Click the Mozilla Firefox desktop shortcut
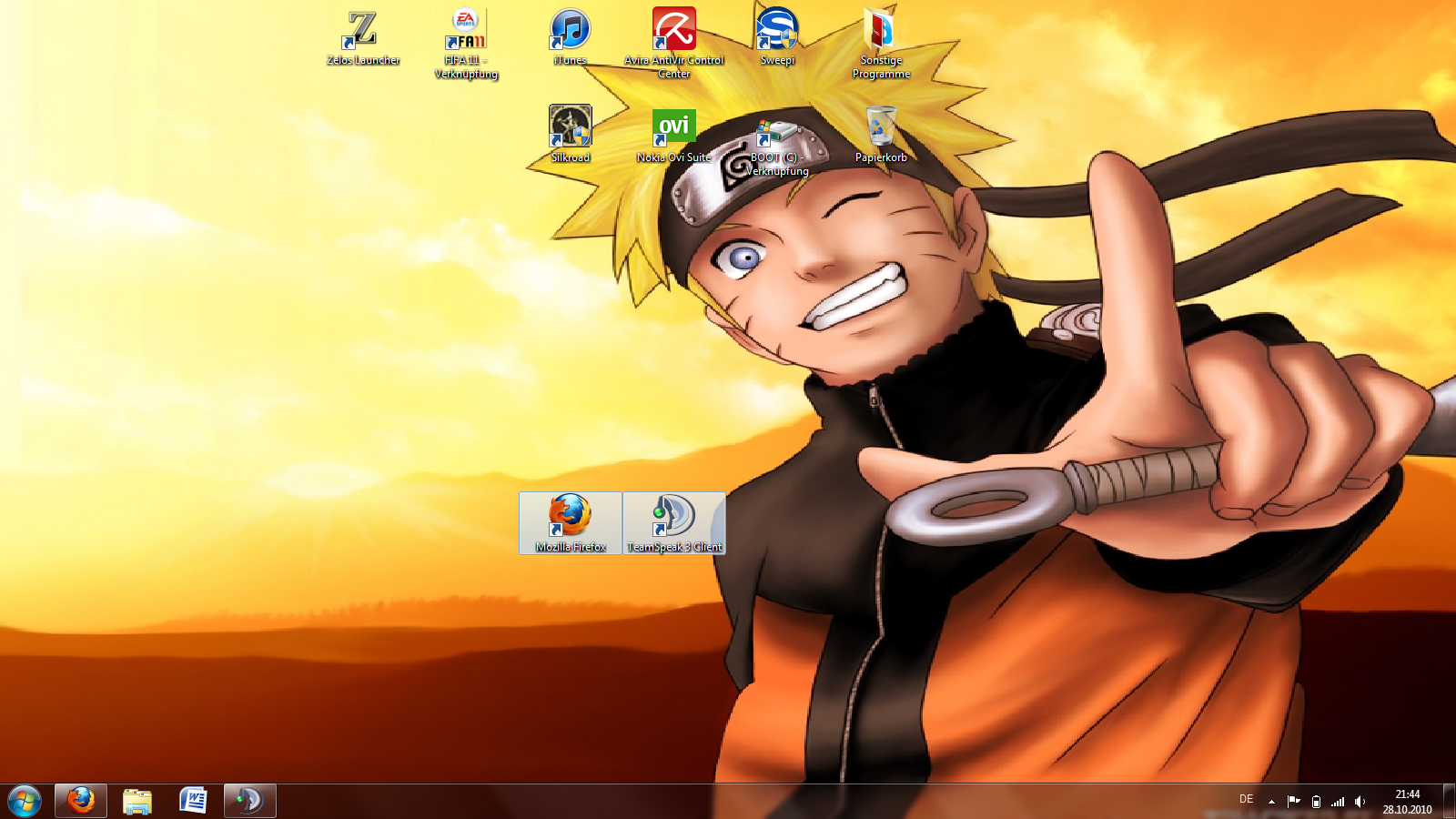Image resolution: width=1456 pixels, height=819 pixels. (571, 517)
